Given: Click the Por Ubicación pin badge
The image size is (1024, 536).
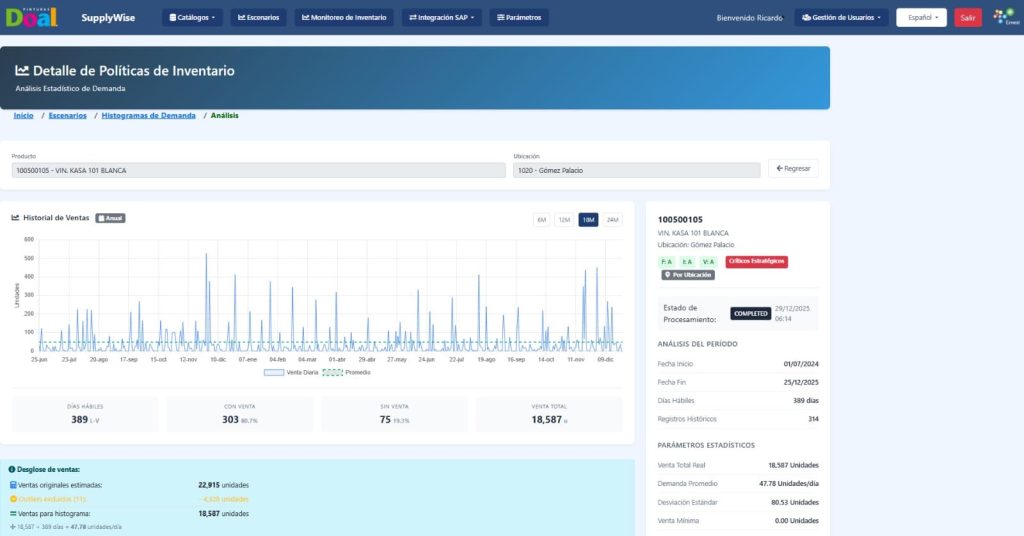Looking at the screenshot, I should coord(688,274).
